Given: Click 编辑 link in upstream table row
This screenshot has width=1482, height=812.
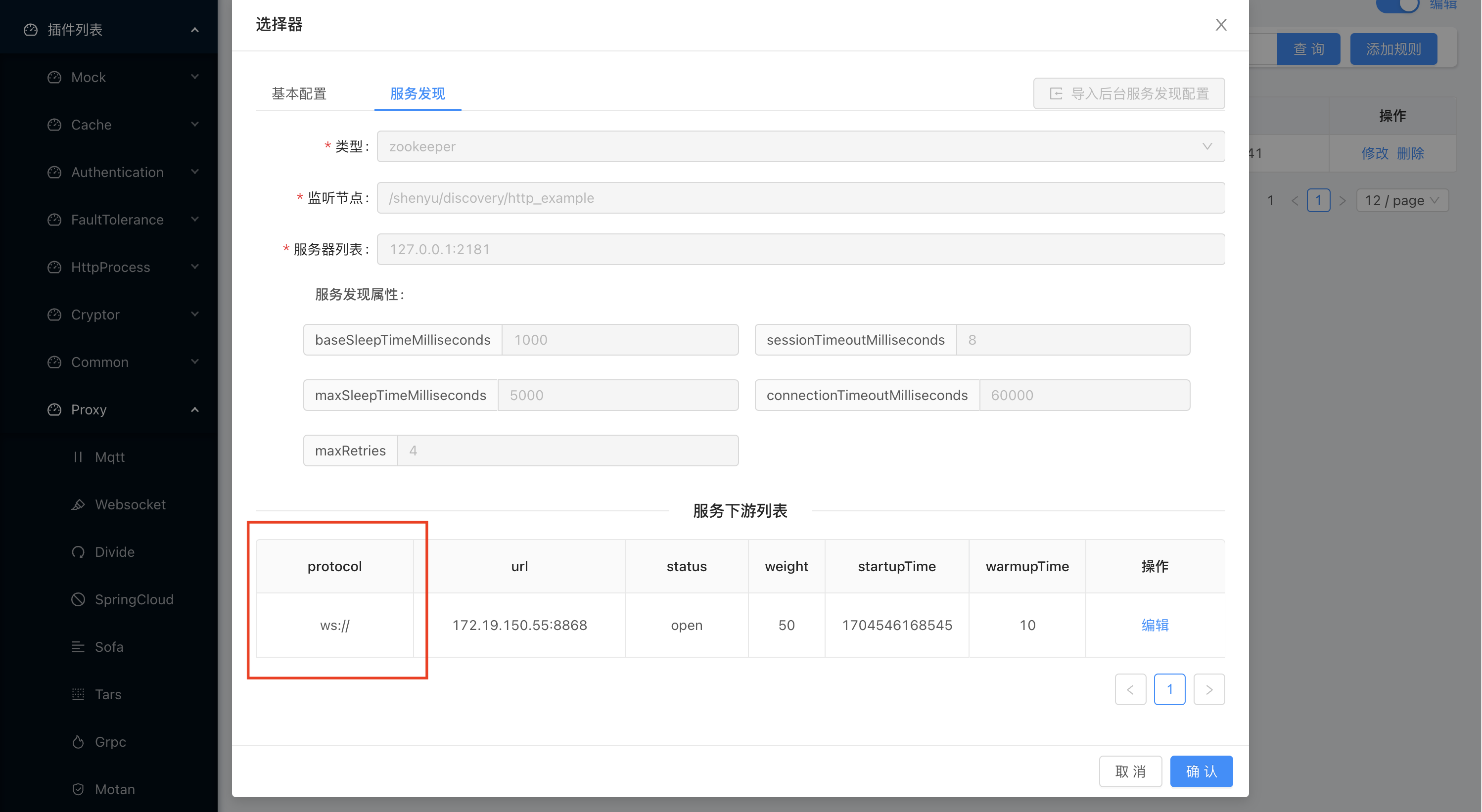Looking at the screenshot, I should coord(1155,625).
